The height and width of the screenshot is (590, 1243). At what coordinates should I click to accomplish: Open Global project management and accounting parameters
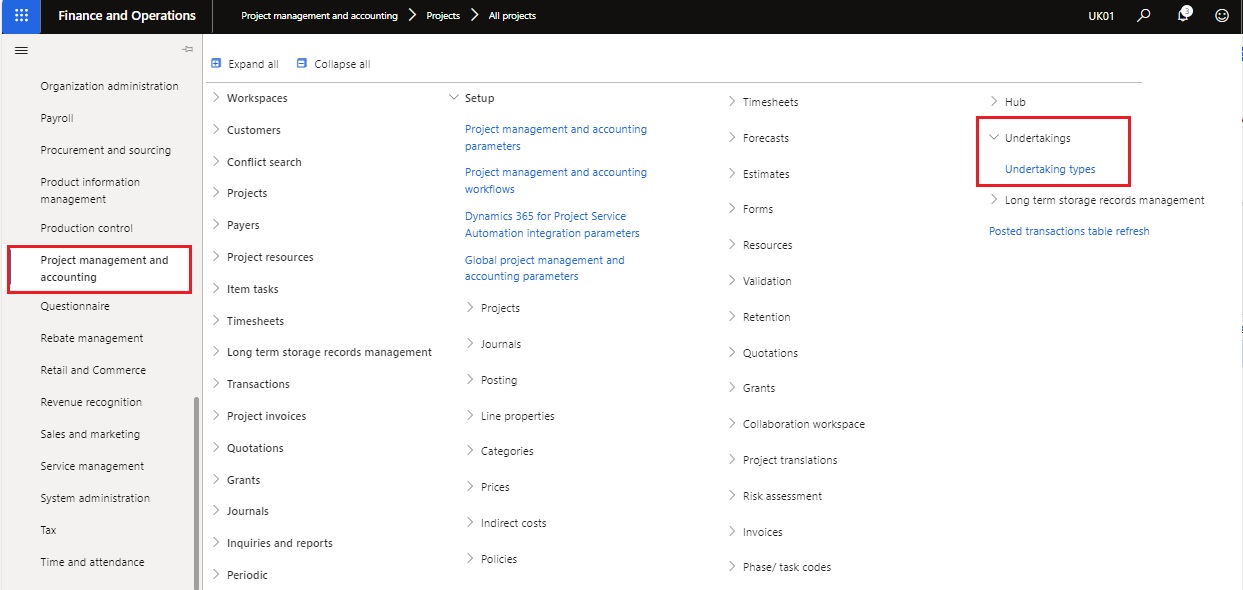click(545, 268)
